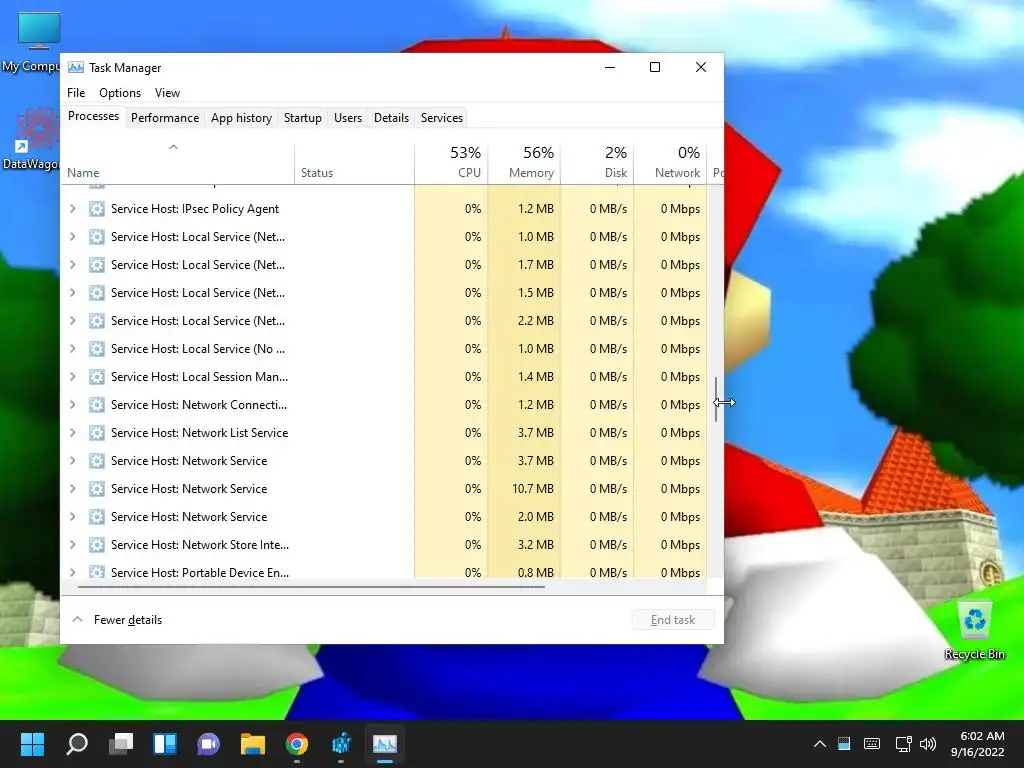Open File Explorer from taskbar
Viewport: 1024px width, 768px height.
coord(253,743)
